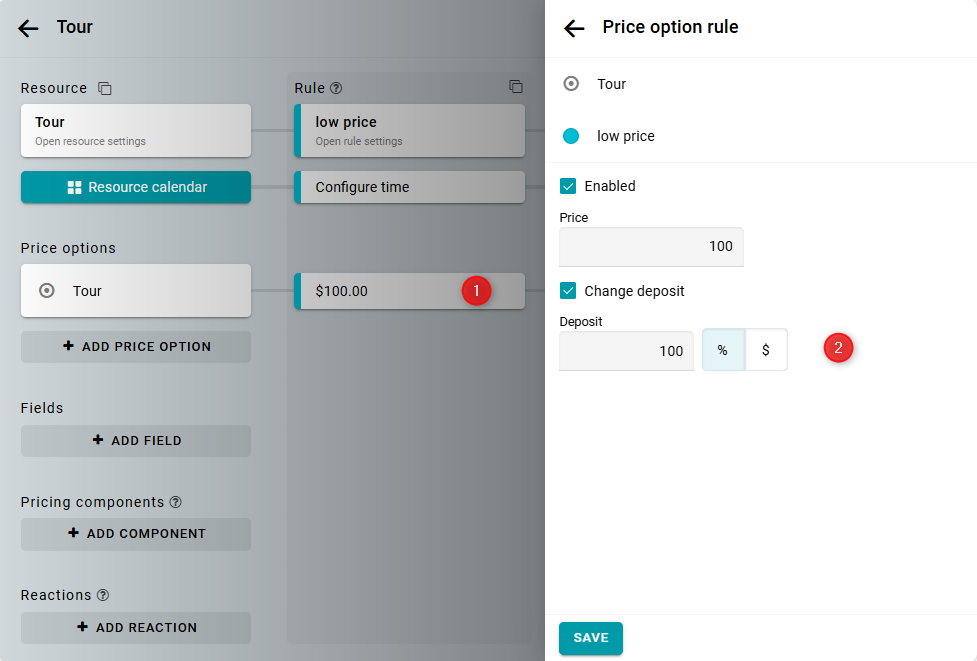Uncheck the Enabled checkbox

[568, 186]
